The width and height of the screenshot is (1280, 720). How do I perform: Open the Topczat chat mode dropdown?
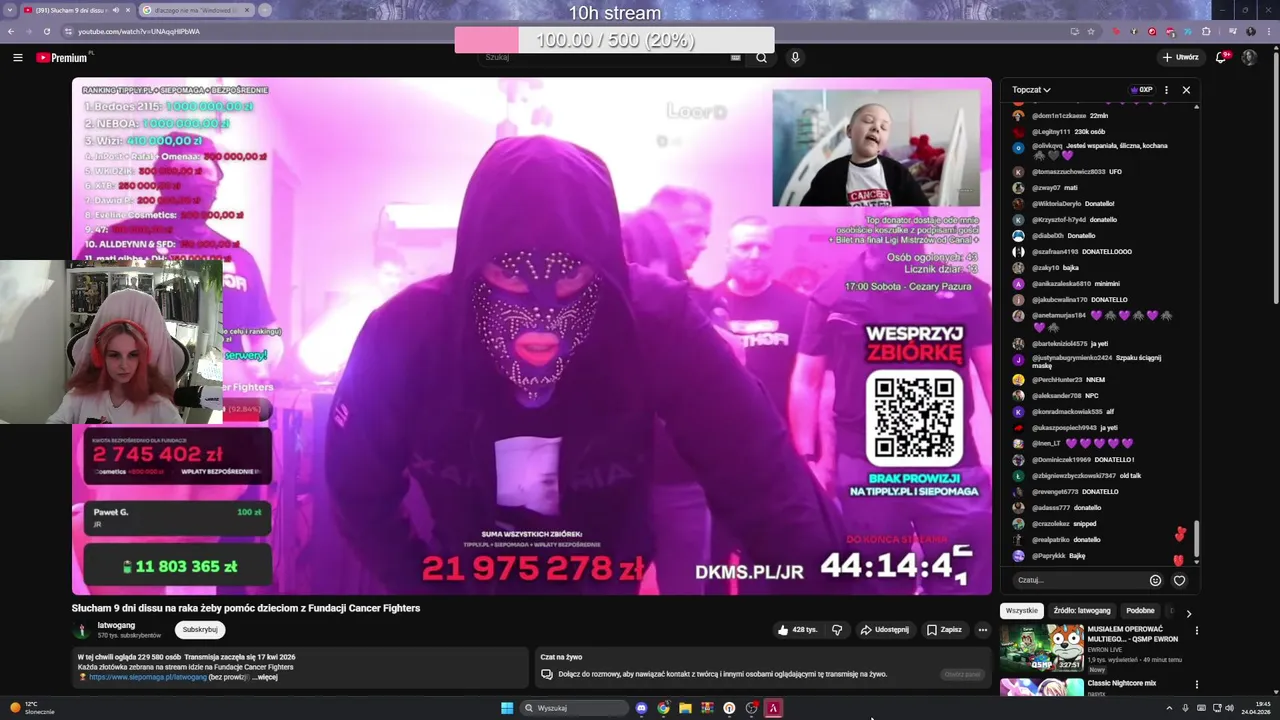pos(1031,90)
